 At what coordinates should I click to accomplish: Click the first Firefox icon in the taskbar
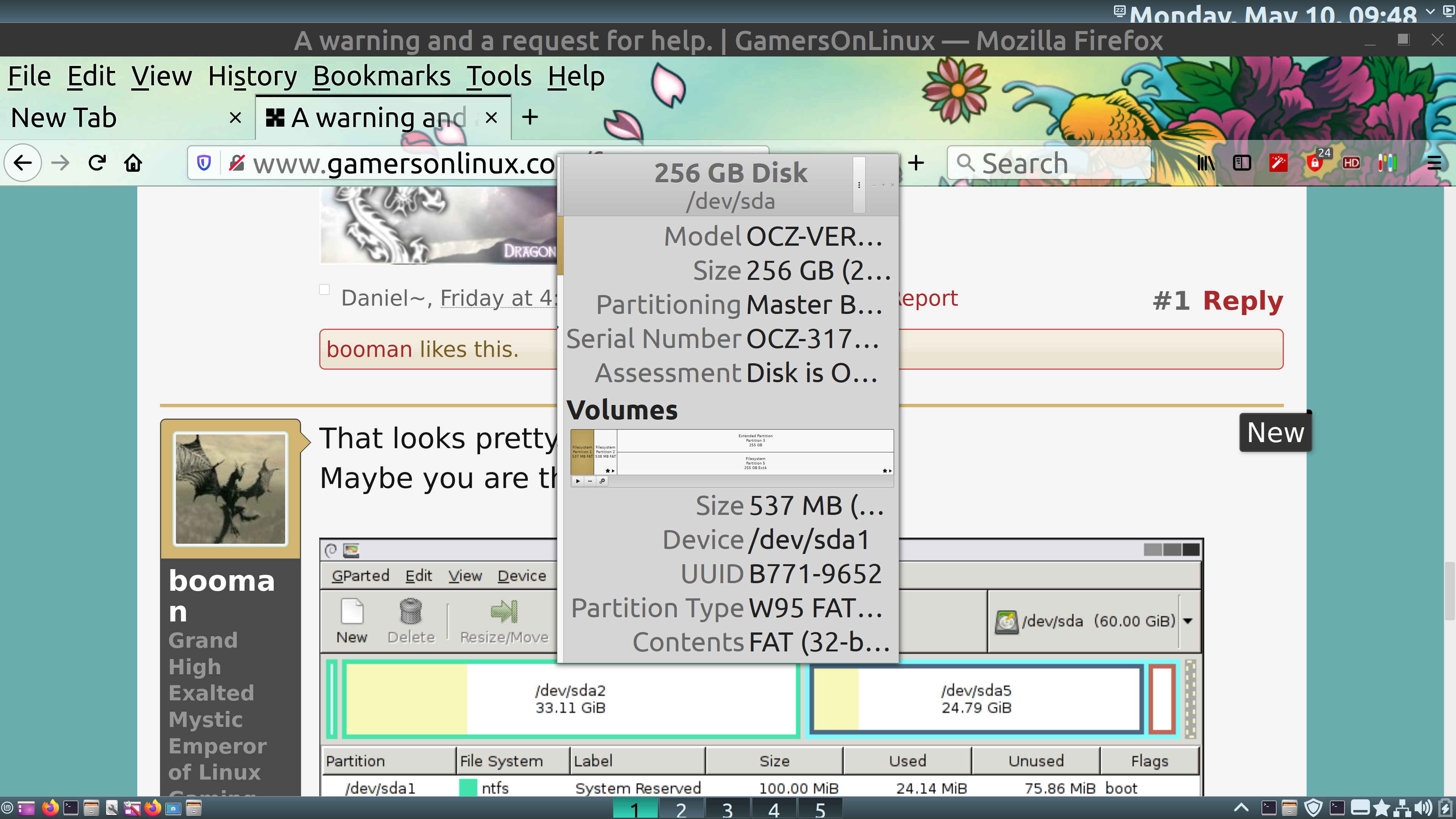50,808
